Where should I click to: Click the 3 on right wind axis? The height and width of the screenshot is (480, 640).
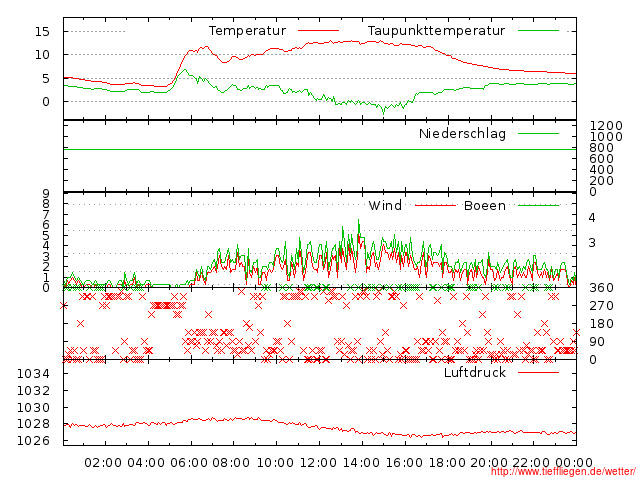point(592,243)
